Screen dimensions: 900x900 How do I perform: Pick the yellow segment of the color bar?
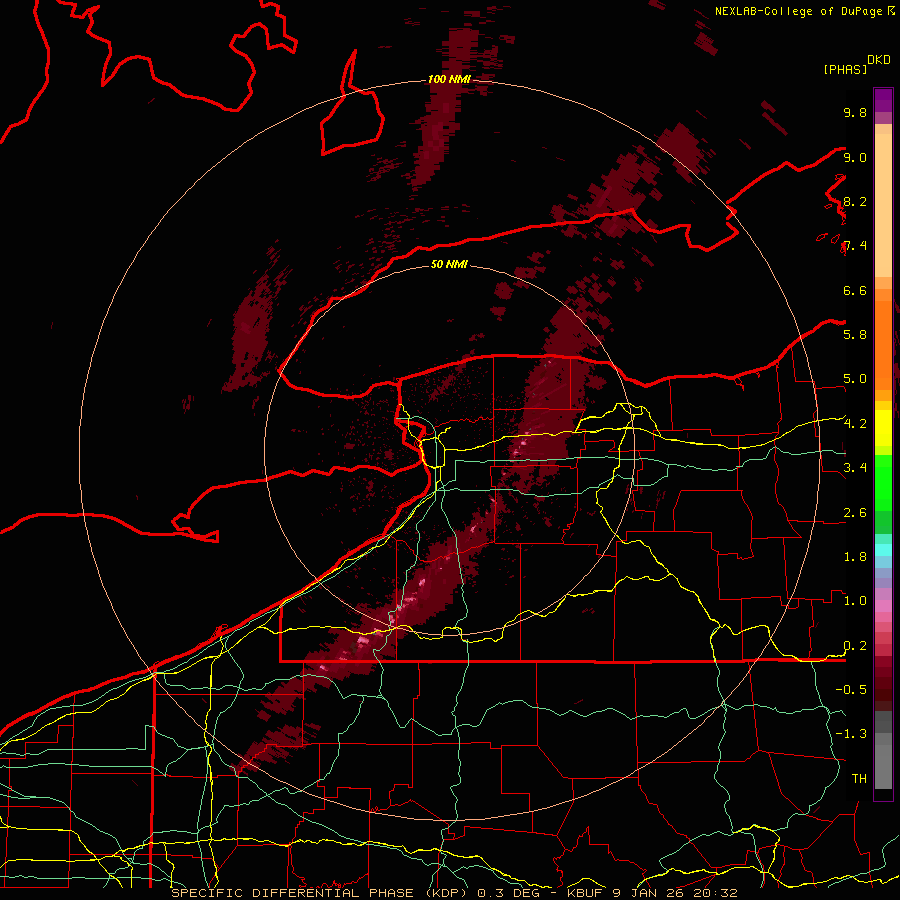tap(883, 428)
